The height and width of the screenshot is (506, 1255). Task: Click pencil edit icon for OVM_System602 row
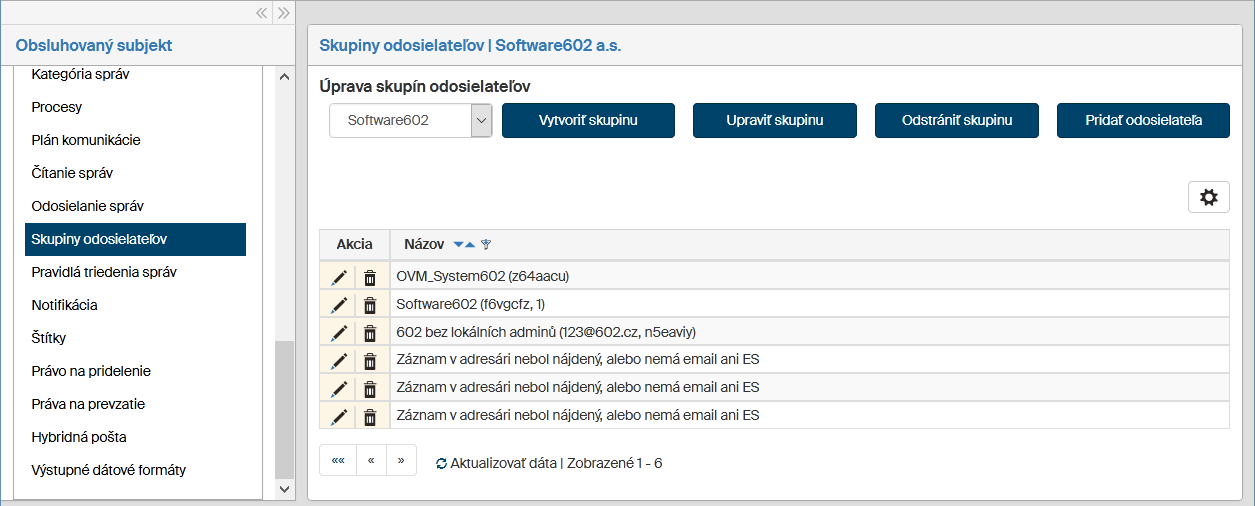[x=339, y=277]
